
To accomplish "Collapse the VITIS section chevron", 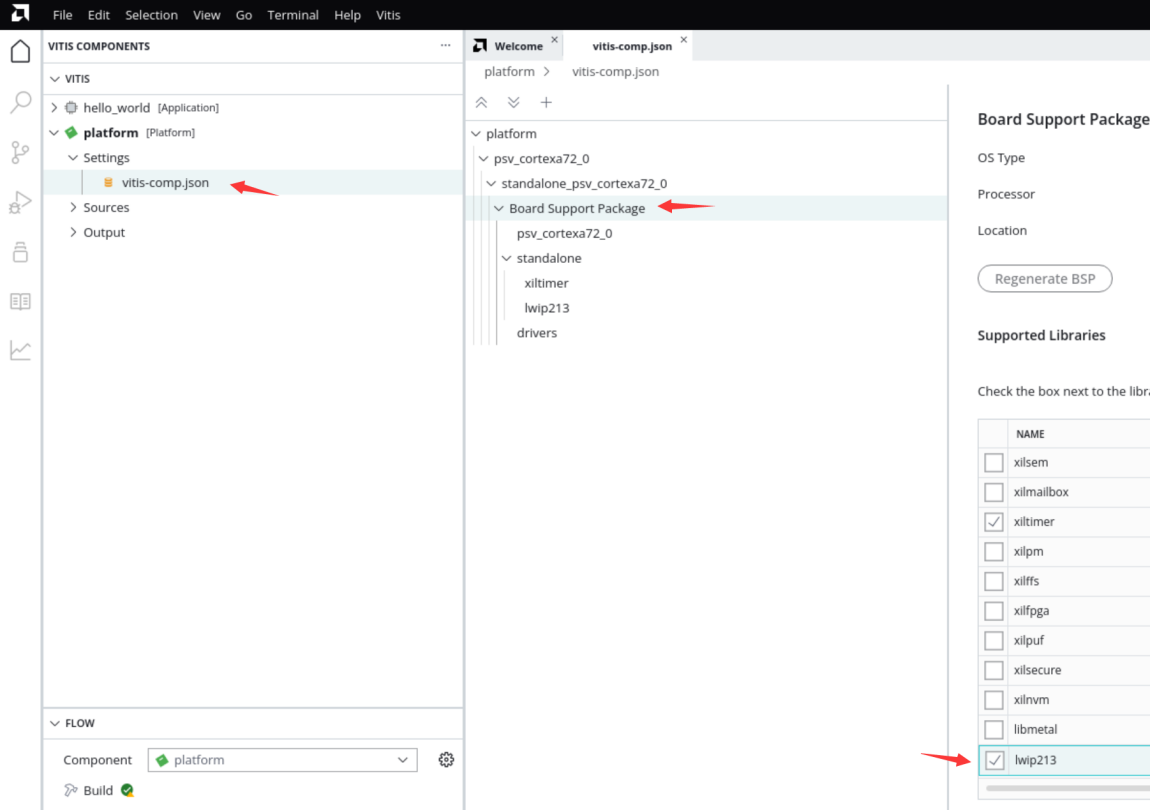I will point(55,79).
